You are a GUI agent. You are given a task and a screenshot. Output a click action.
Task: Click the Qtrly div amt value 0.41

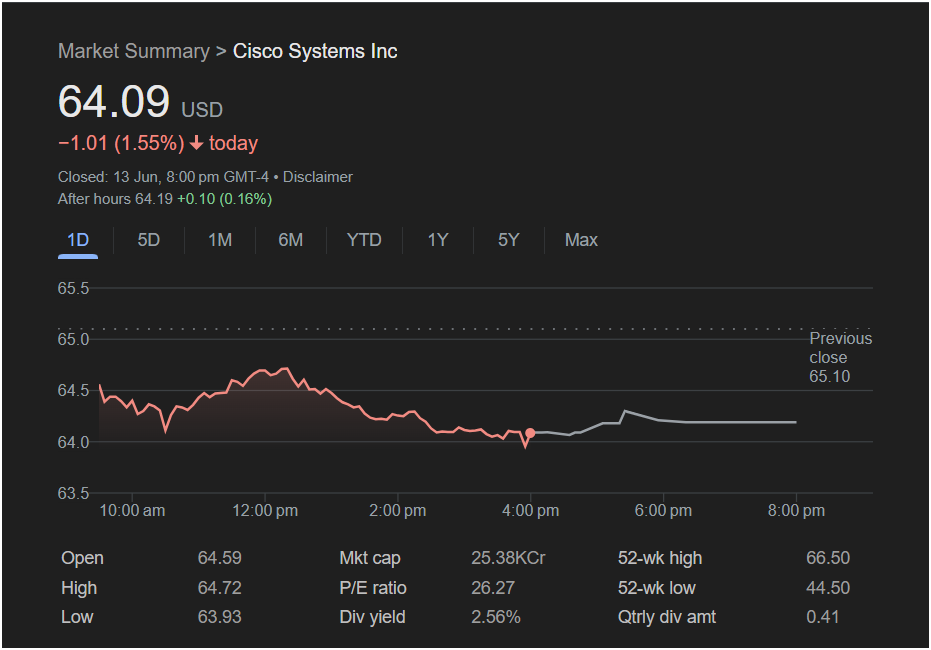click(823, 617)
